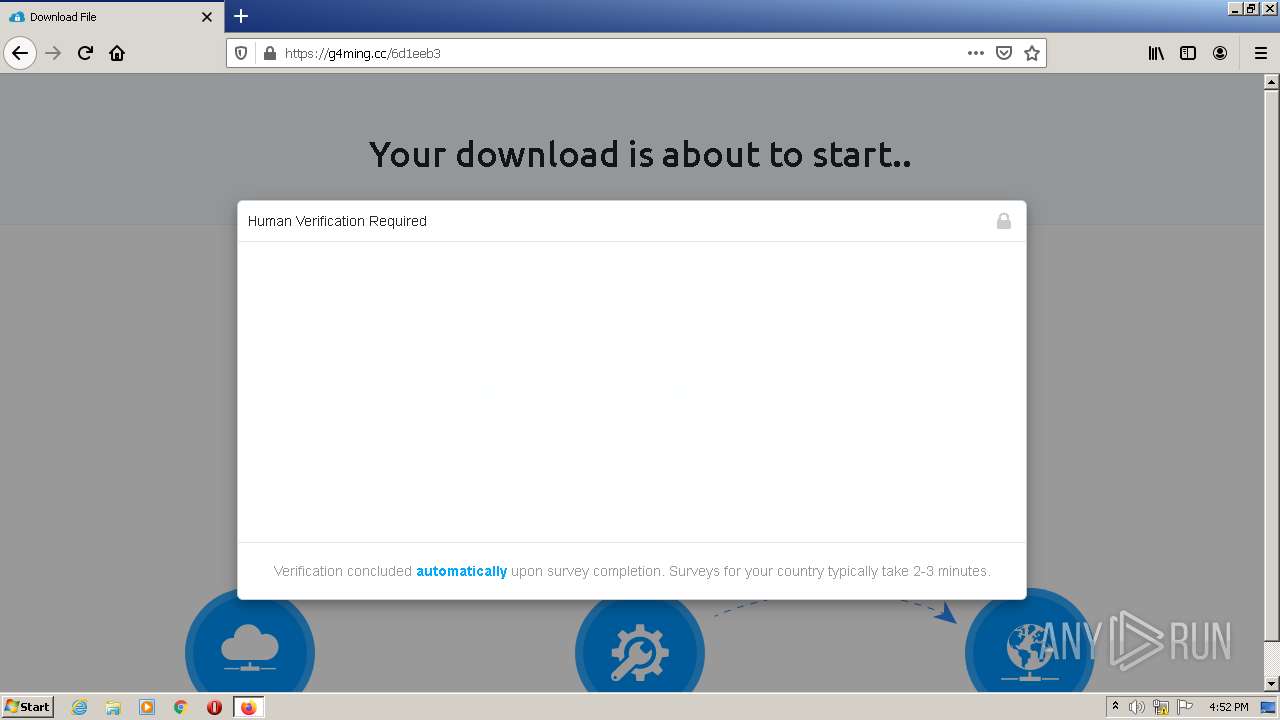The image size is (1280, 720).
Task: Bookmark this page with star
Action: pos(1032,53)
